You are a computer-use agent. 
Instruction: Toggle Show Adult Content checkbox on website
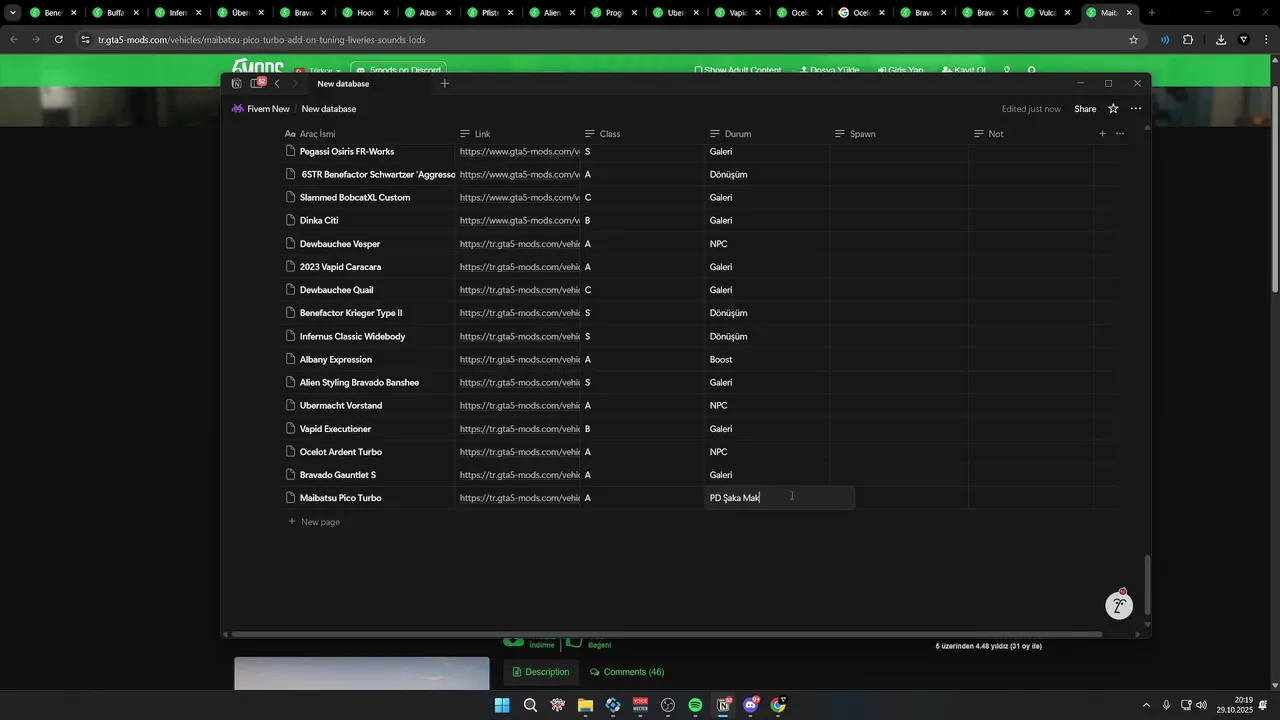[x=698, y=71]
